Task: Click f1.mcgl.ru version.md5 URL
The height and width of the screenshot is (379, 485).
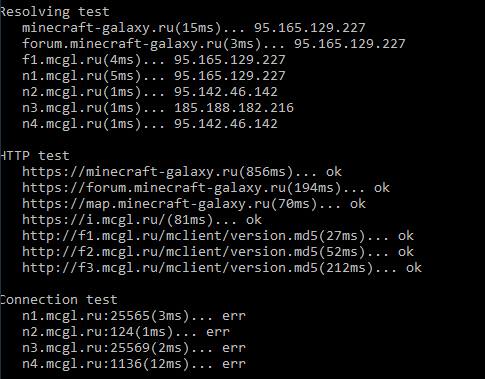Action: click(170, 236)
